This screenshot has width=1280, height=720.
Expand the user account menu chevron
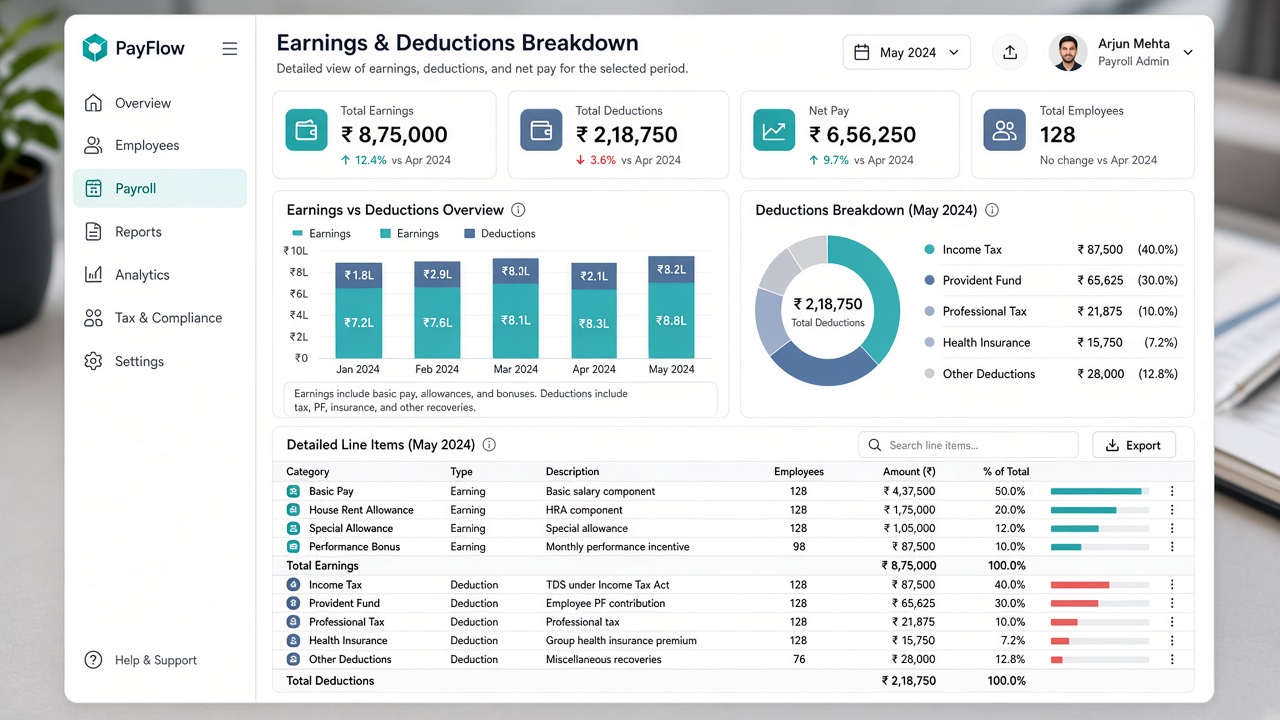pos(1188,52)
